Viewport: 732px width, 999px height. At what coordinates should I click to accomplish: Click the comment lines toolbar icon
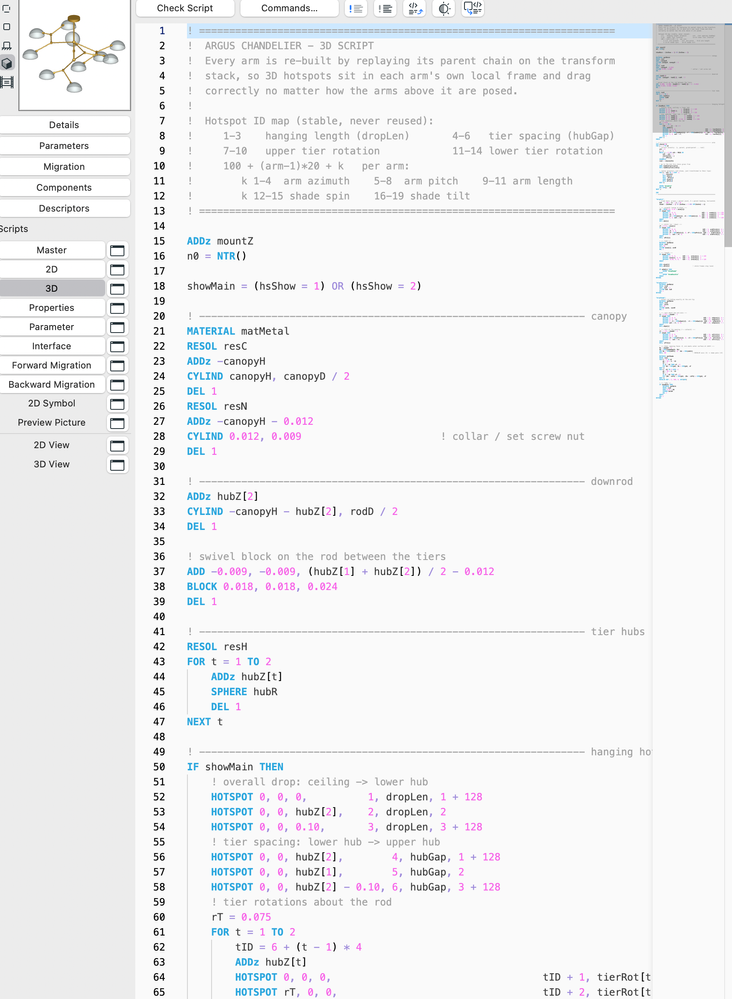(x=355, y=8)
